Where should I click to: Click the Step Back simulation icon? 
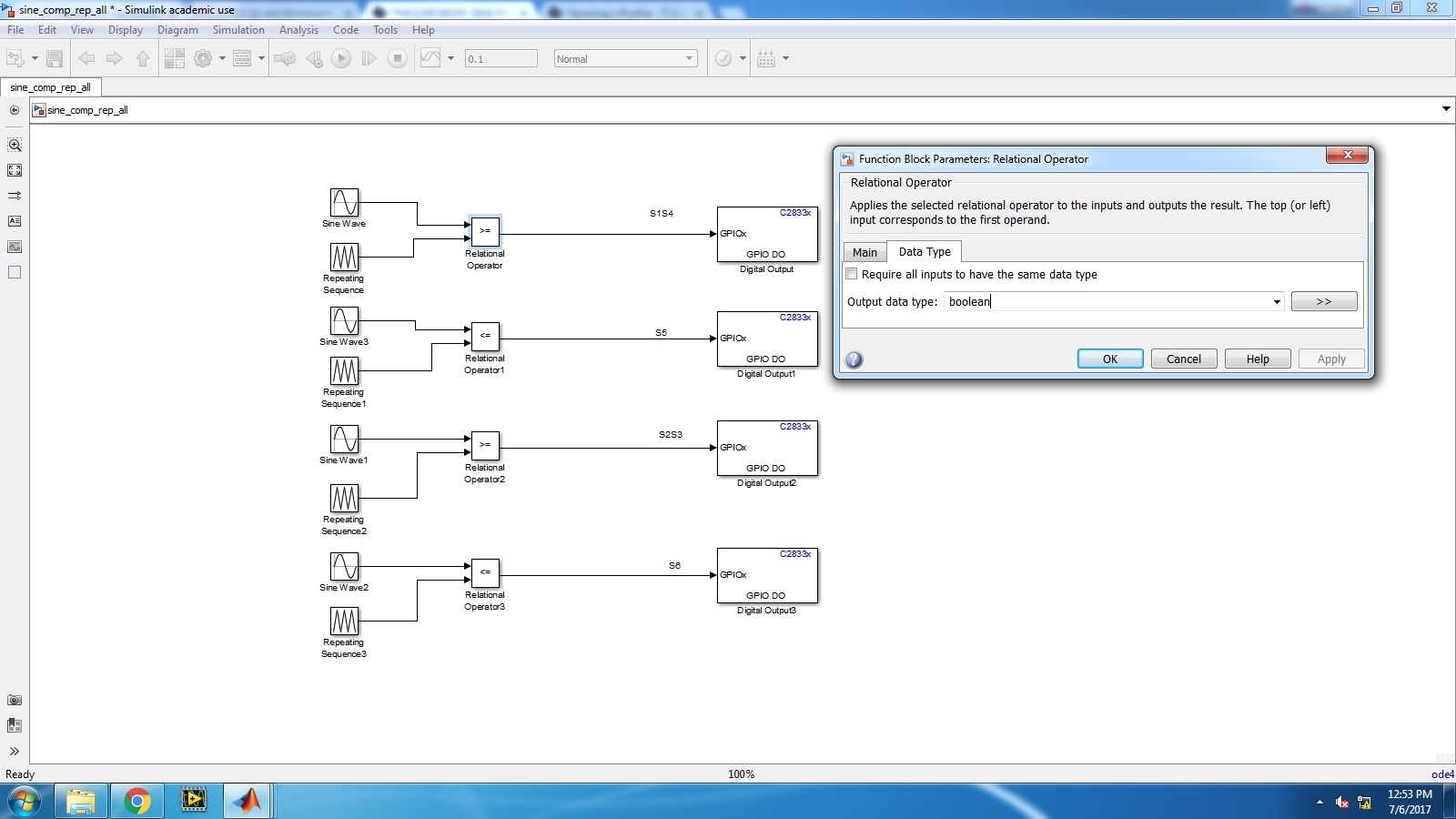coord(314,58)
